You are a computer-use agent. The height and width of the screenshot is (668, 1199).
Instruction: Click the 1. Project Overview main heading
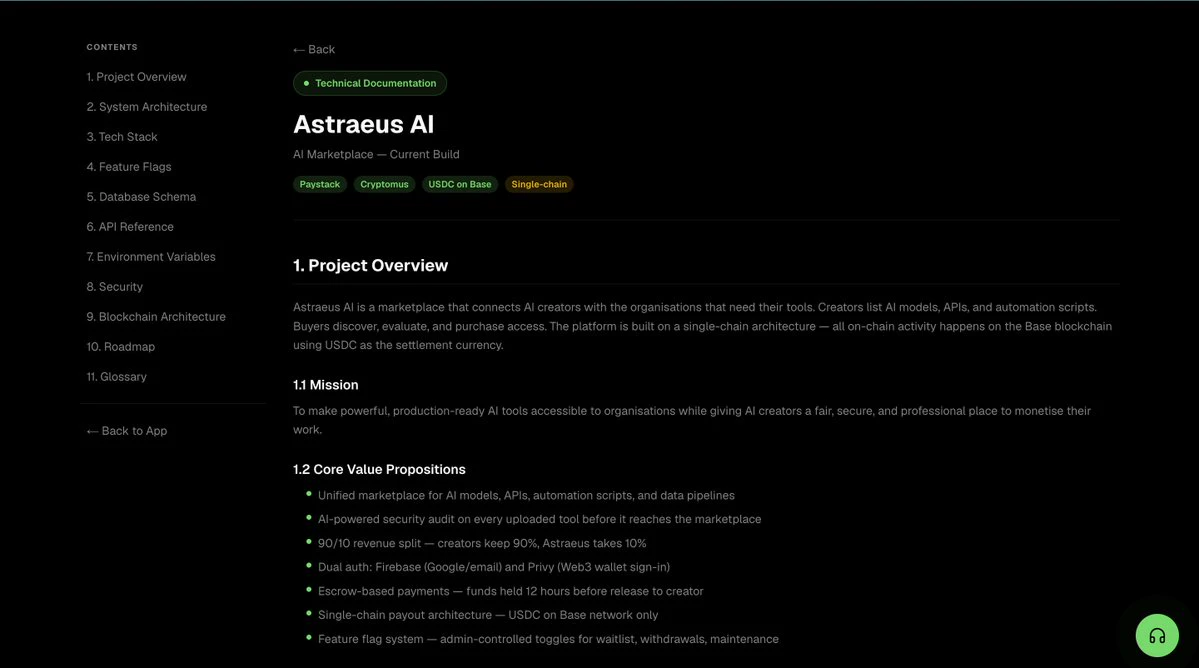(370, 265)
